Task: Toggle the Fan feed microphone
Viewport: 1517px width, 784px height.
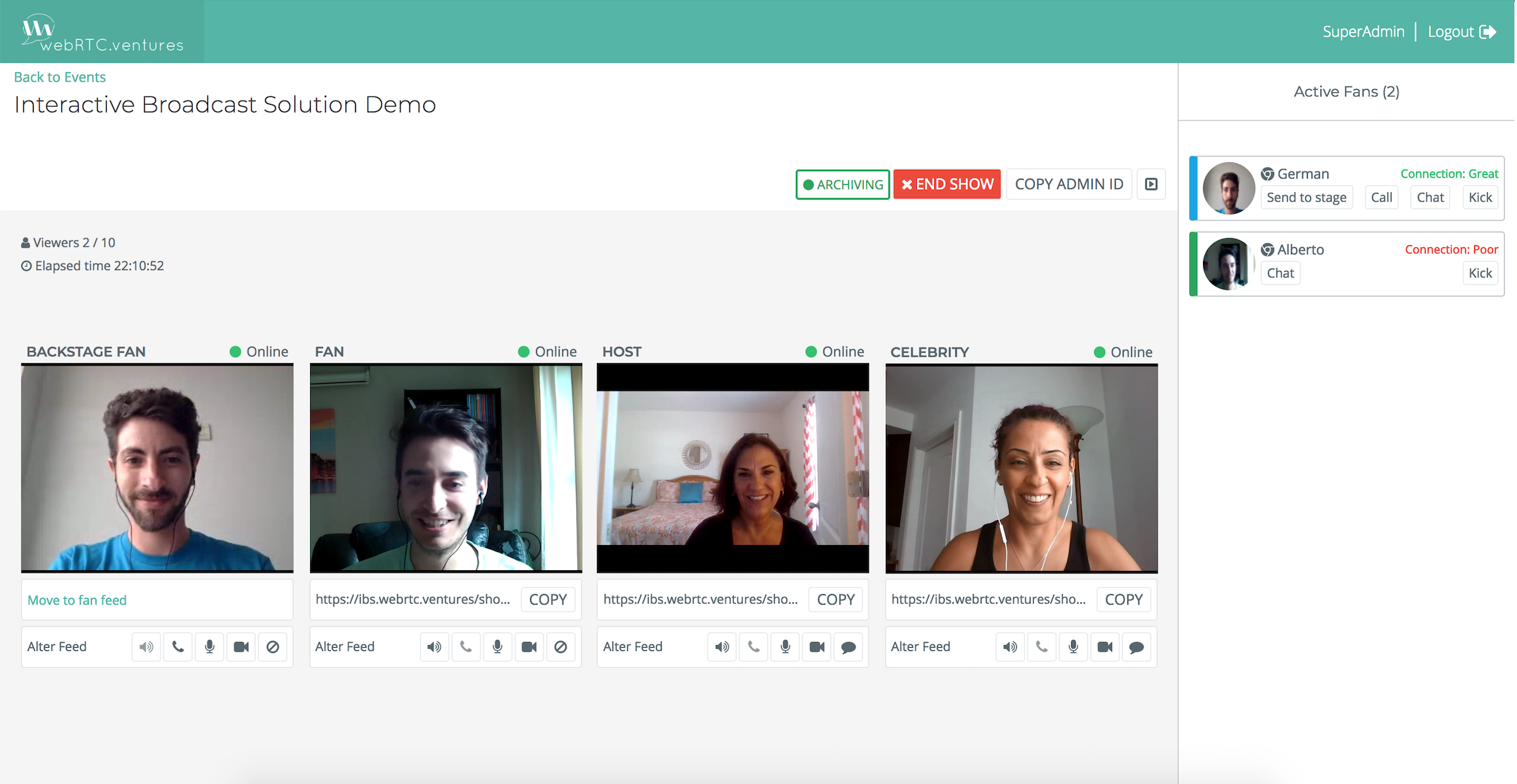Action: [x=497, y=646]
